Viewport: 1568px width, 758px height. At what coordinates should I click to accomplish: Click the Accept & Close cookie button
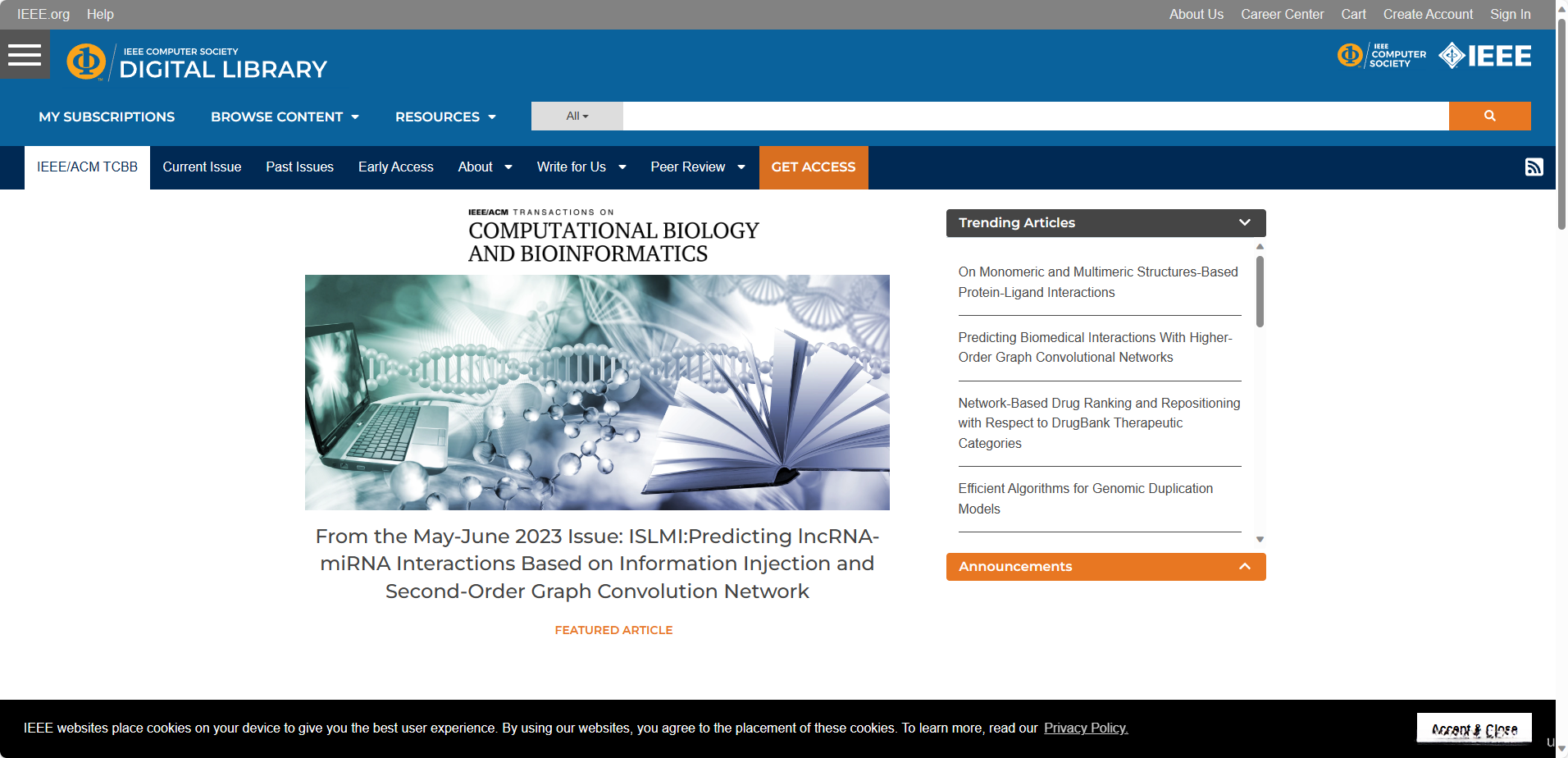(x=1474, y=728)
